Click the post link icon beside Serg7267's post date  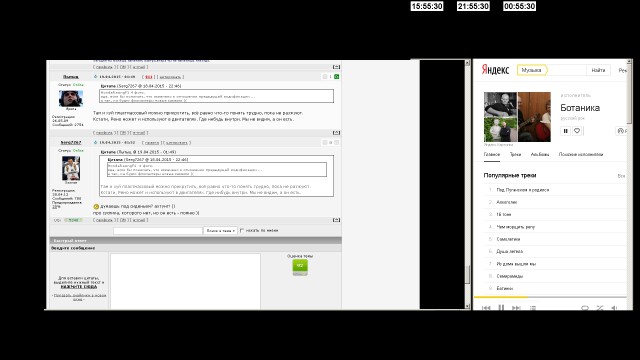tap(96, 142)
